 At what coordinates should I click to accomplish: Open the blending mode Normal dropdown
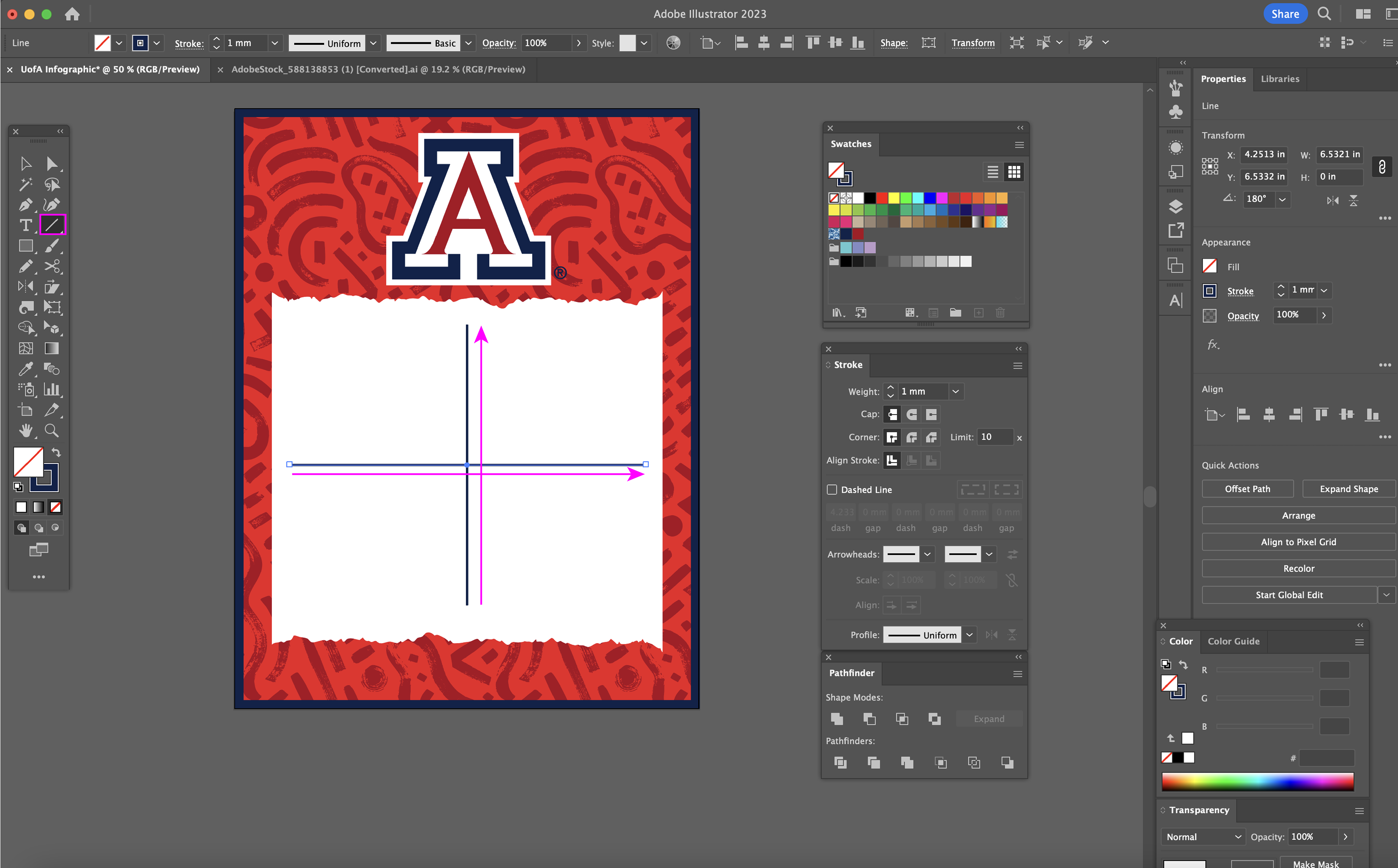point(1203,837)
